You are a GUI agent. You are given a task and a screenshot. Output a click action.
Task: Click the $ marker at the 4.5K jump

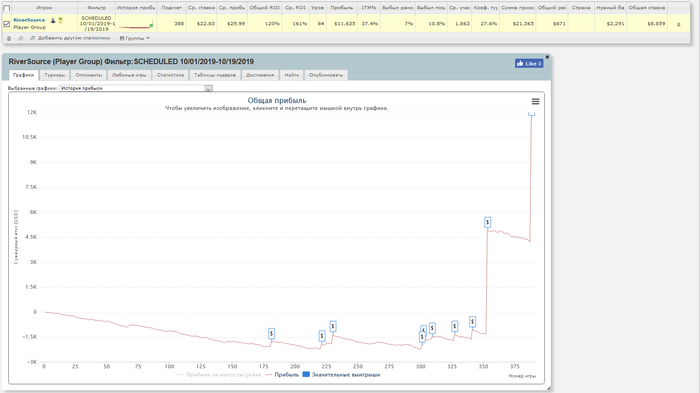pos(488,222)
